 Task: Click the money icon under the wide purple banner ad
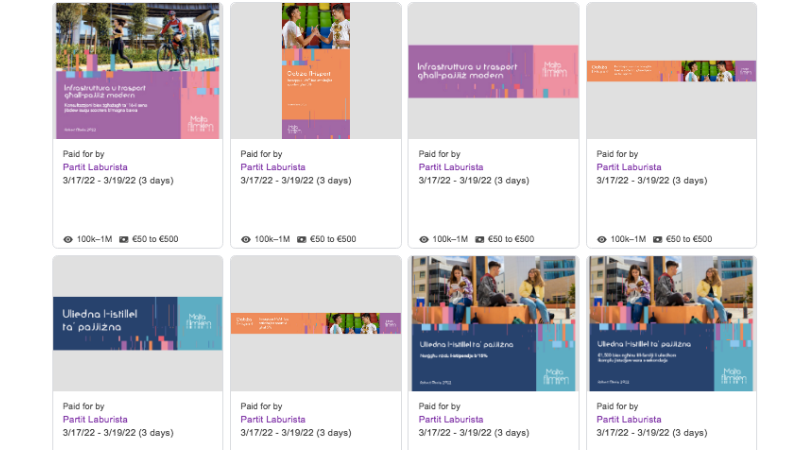(480, 240)
